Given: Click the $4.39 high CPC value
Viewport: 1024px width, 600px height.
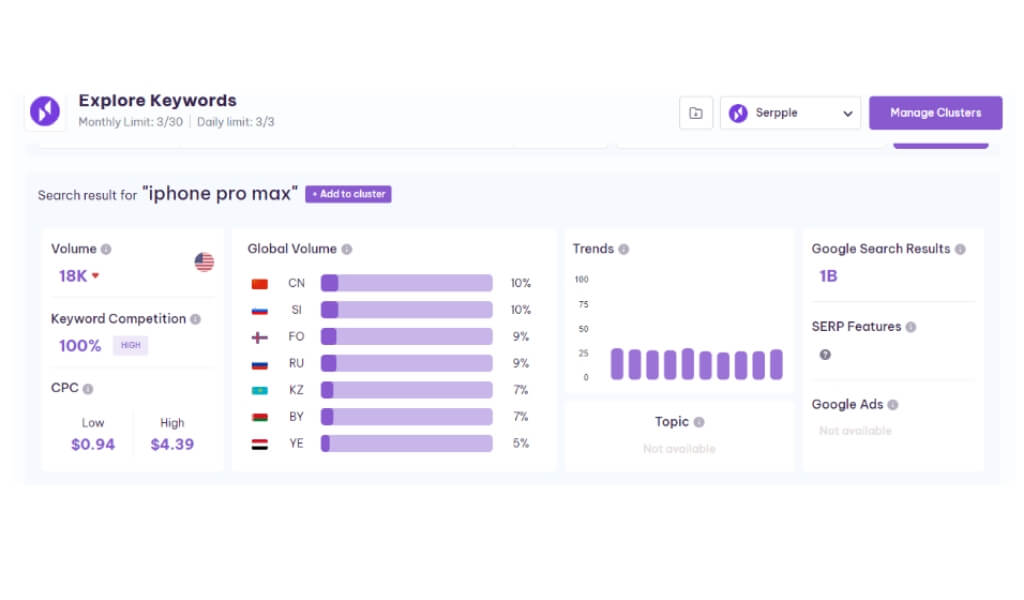Looking at the screenshot, I should [172, 444].
